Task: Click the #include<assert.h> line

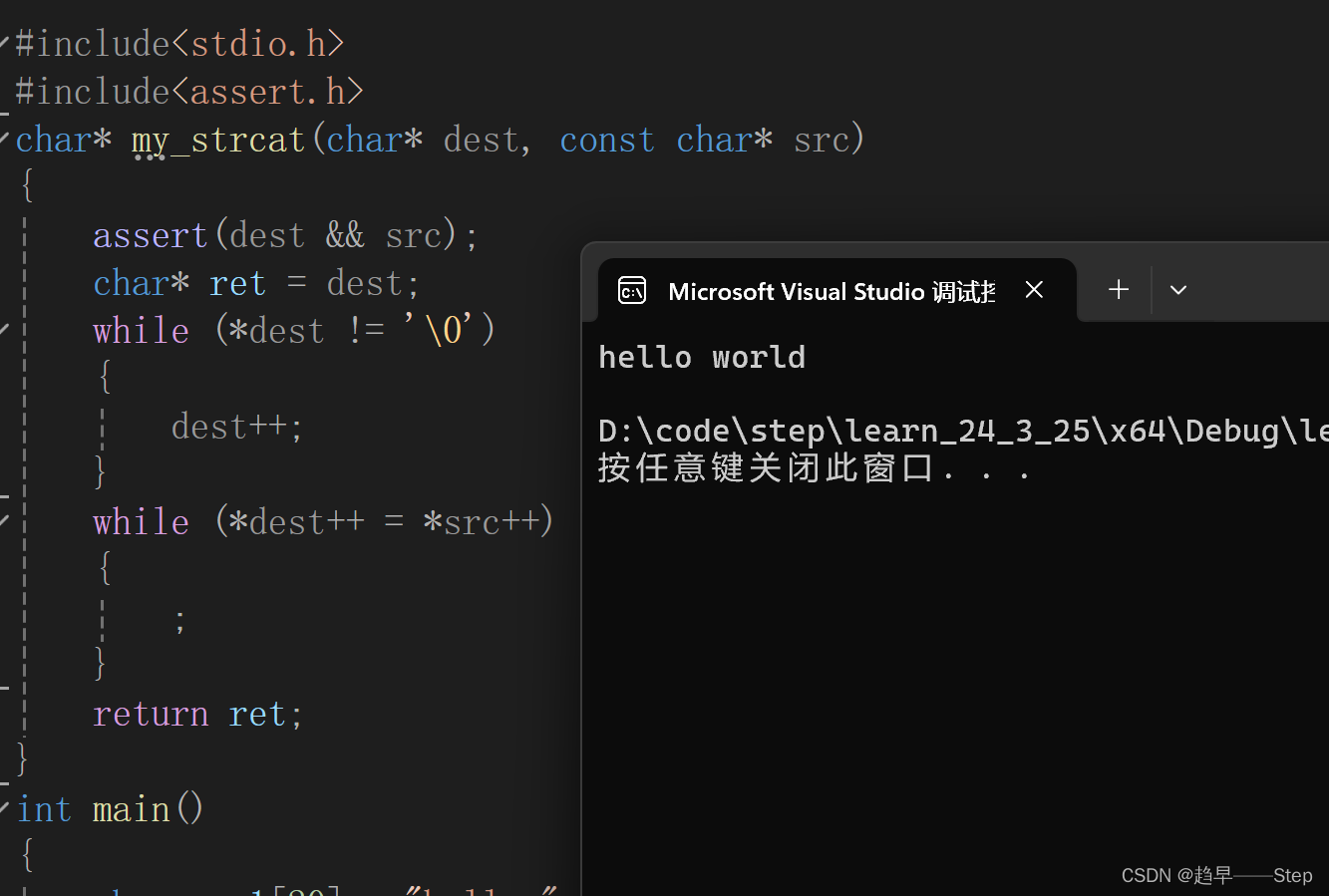Action: pyautogui.click(x=189, y=92)
